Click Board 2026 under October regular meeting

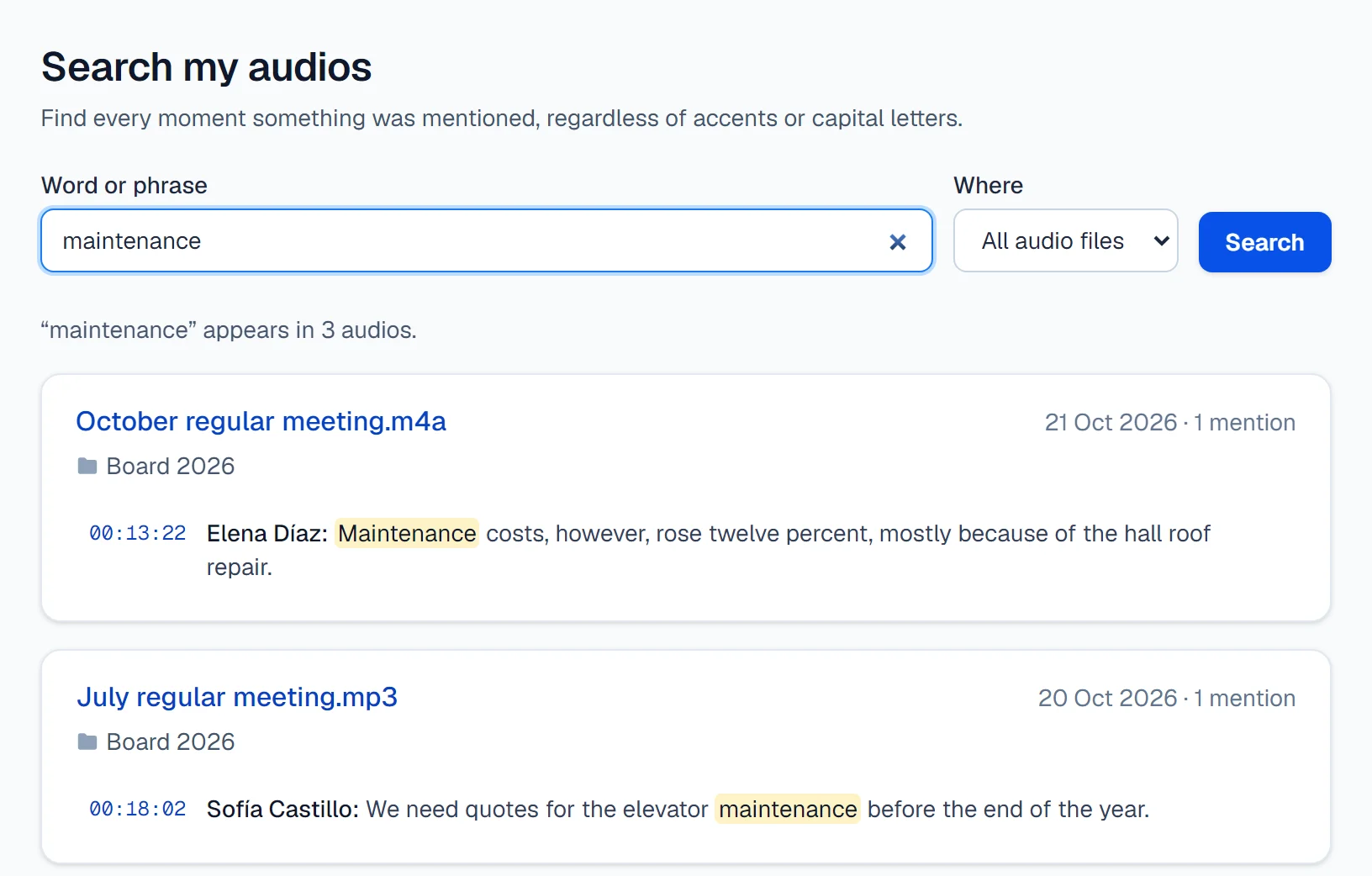click(171, 466)
